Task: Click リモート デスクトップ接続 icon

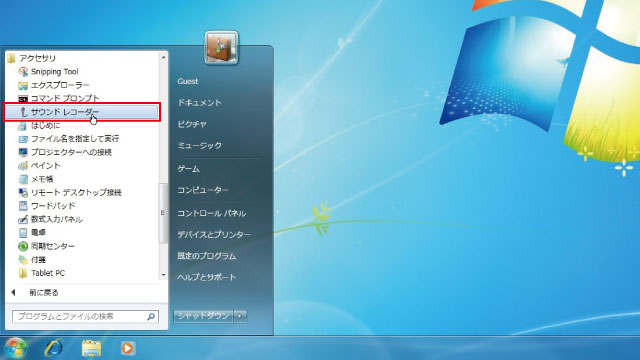Action: coord(23,193)
